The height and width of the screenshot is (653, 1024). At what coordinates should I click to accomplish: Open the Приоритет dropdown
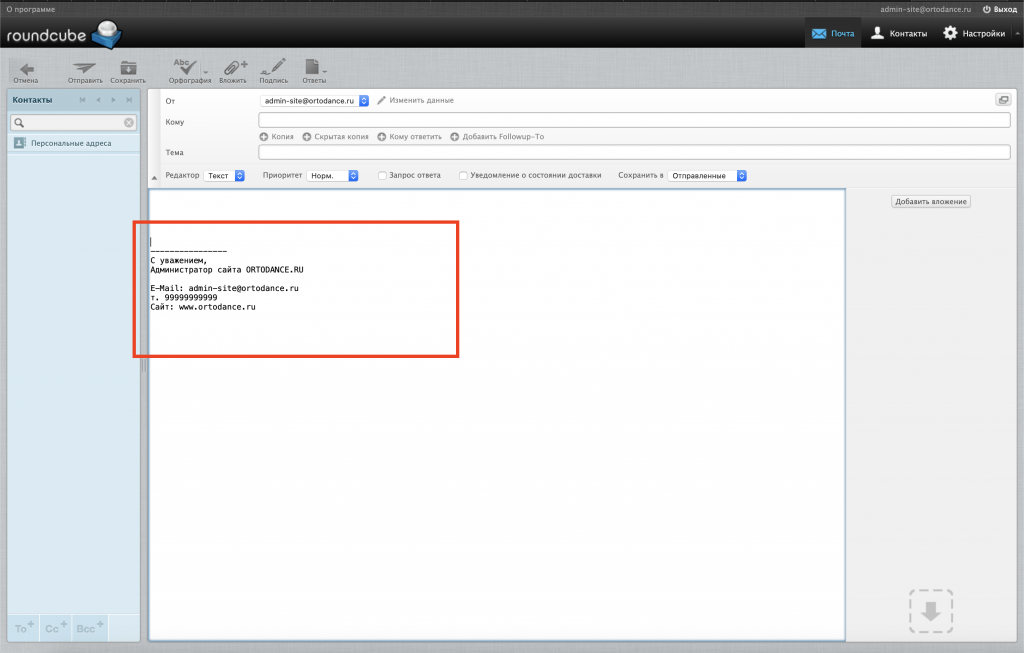coord(332,176)
